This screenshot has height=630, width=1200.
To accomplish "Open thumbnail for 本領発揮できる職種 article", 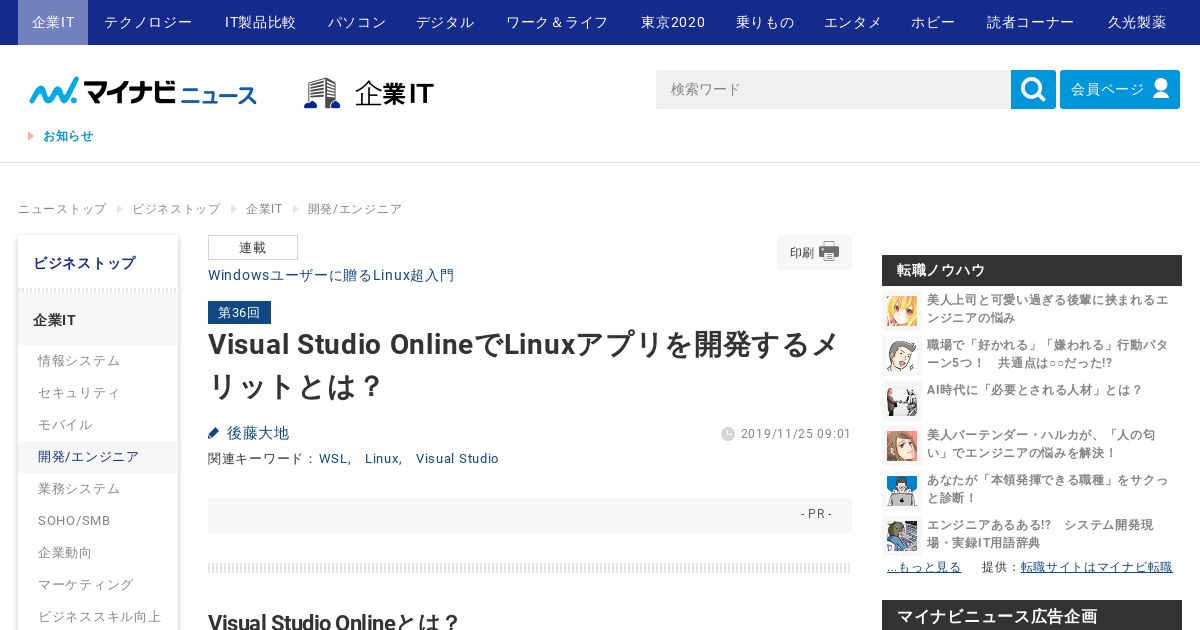I will click(902, 490).
